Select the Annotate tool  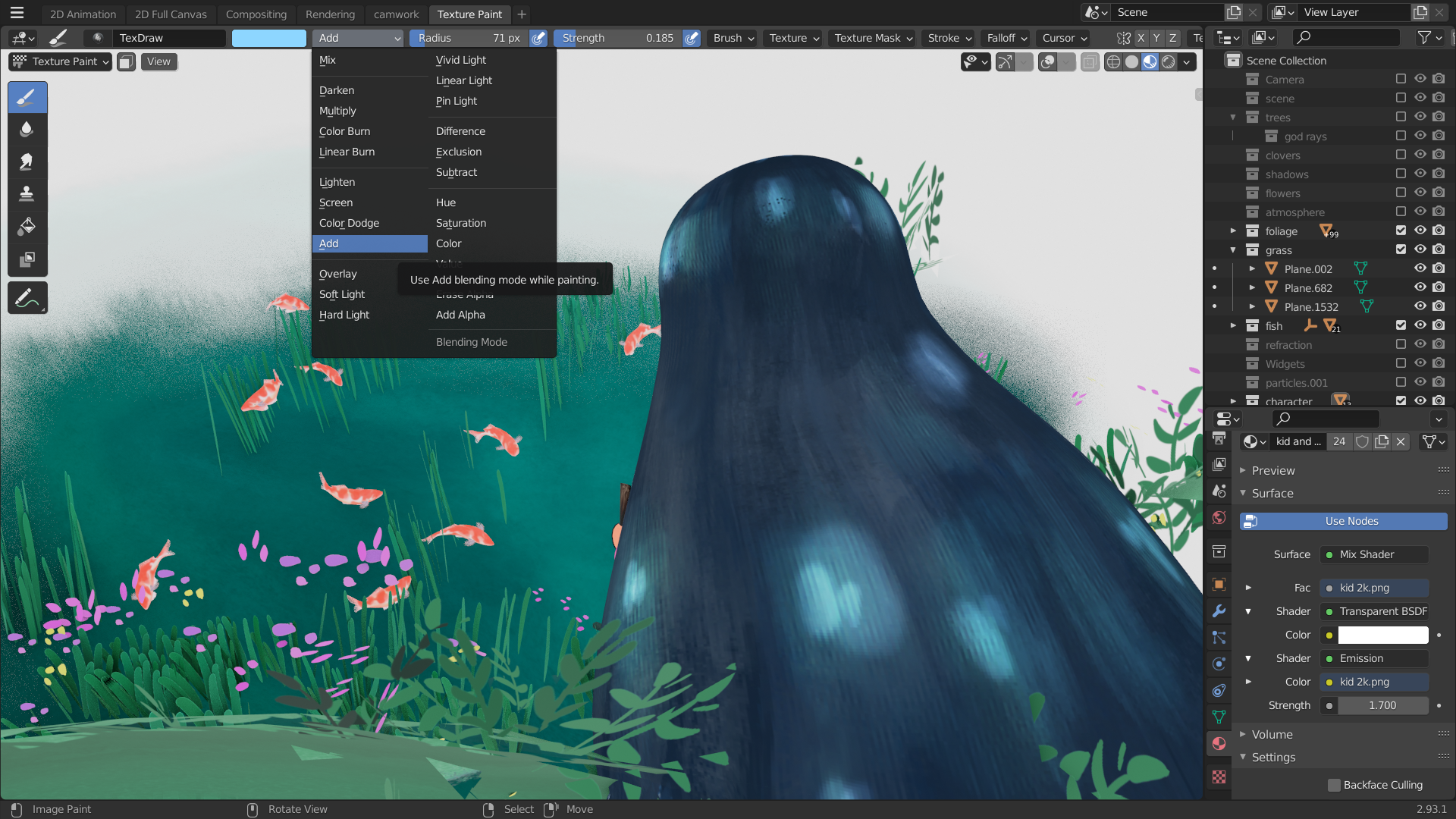click(x=27, y=299)
